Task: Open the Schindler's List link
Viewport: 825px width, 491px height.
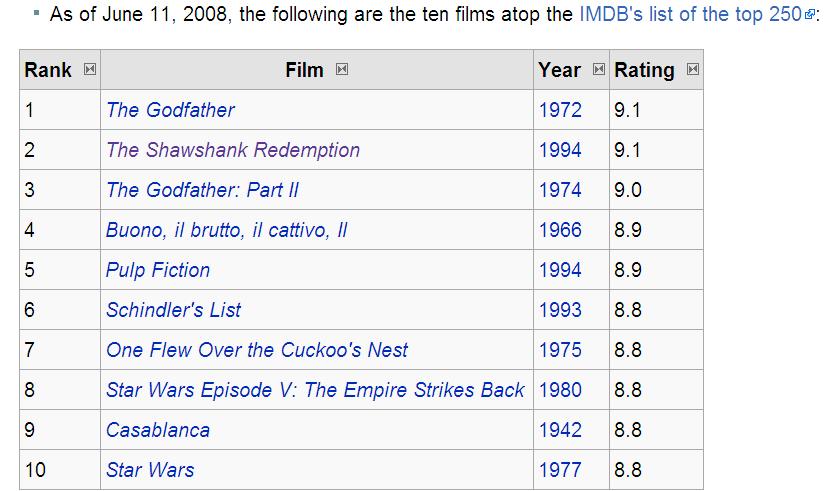Action: click(174, 309)
